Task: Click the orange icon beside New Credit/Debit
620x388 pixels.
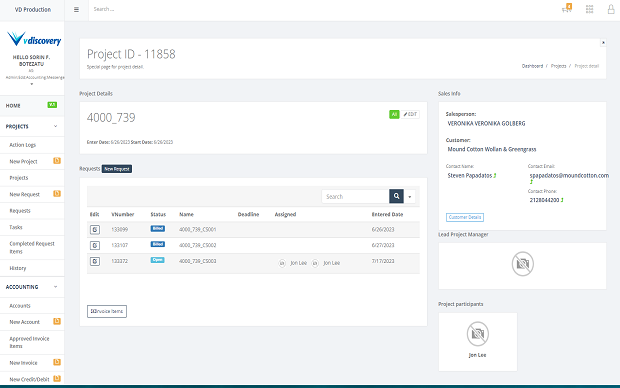Action: pyautogui.click(x=57, y=379)
